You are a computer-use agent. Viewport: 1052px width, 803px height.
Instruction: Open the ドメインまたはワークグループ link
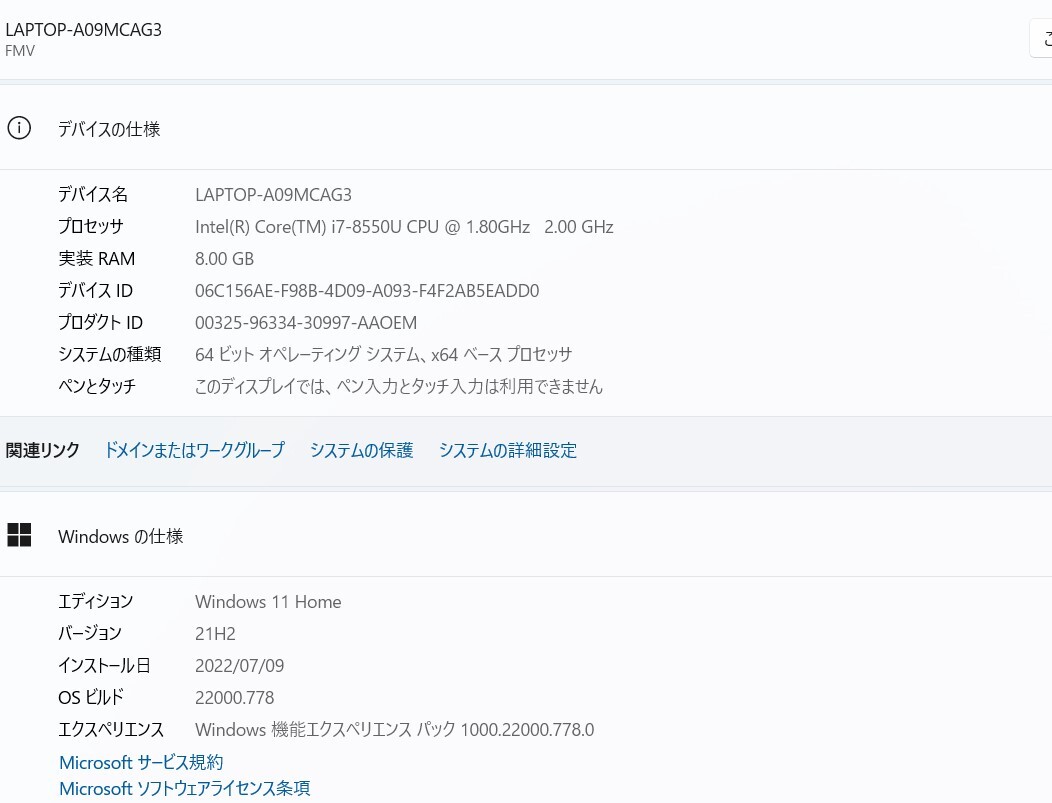(195, 450)
